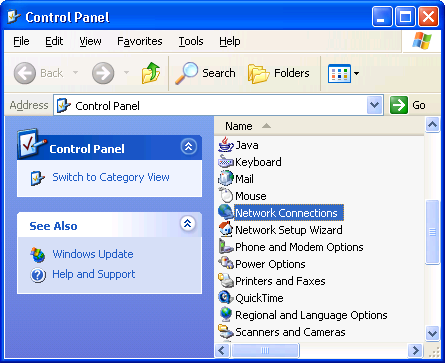The height and width of the screenshot is (363, 445).
Task: Open the Edit menu
Action: (54, 41)
